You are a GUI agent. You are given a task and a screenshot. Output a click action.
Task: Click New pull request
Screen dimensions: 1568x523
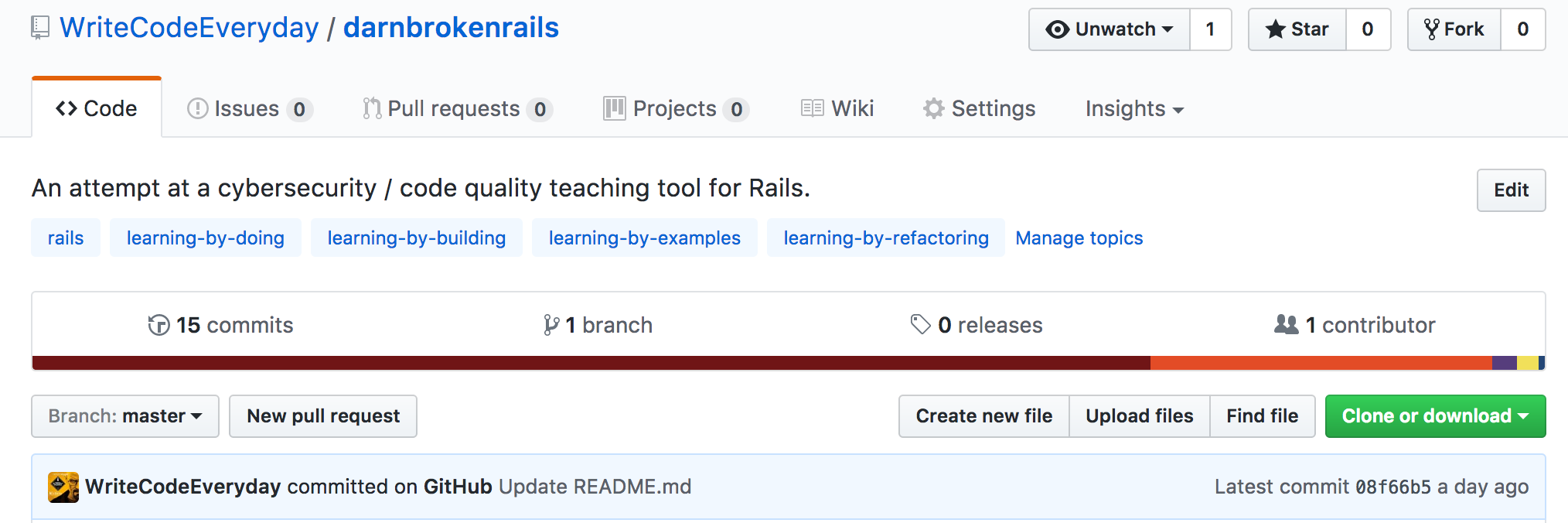323,416
